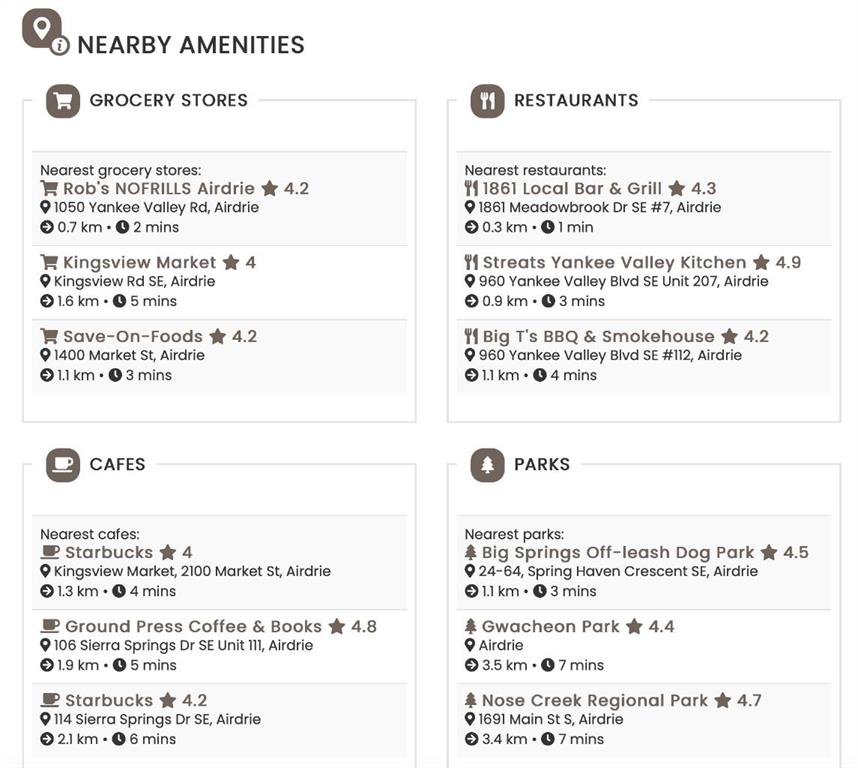Select Save-On-Foods store link

[133, 336]
